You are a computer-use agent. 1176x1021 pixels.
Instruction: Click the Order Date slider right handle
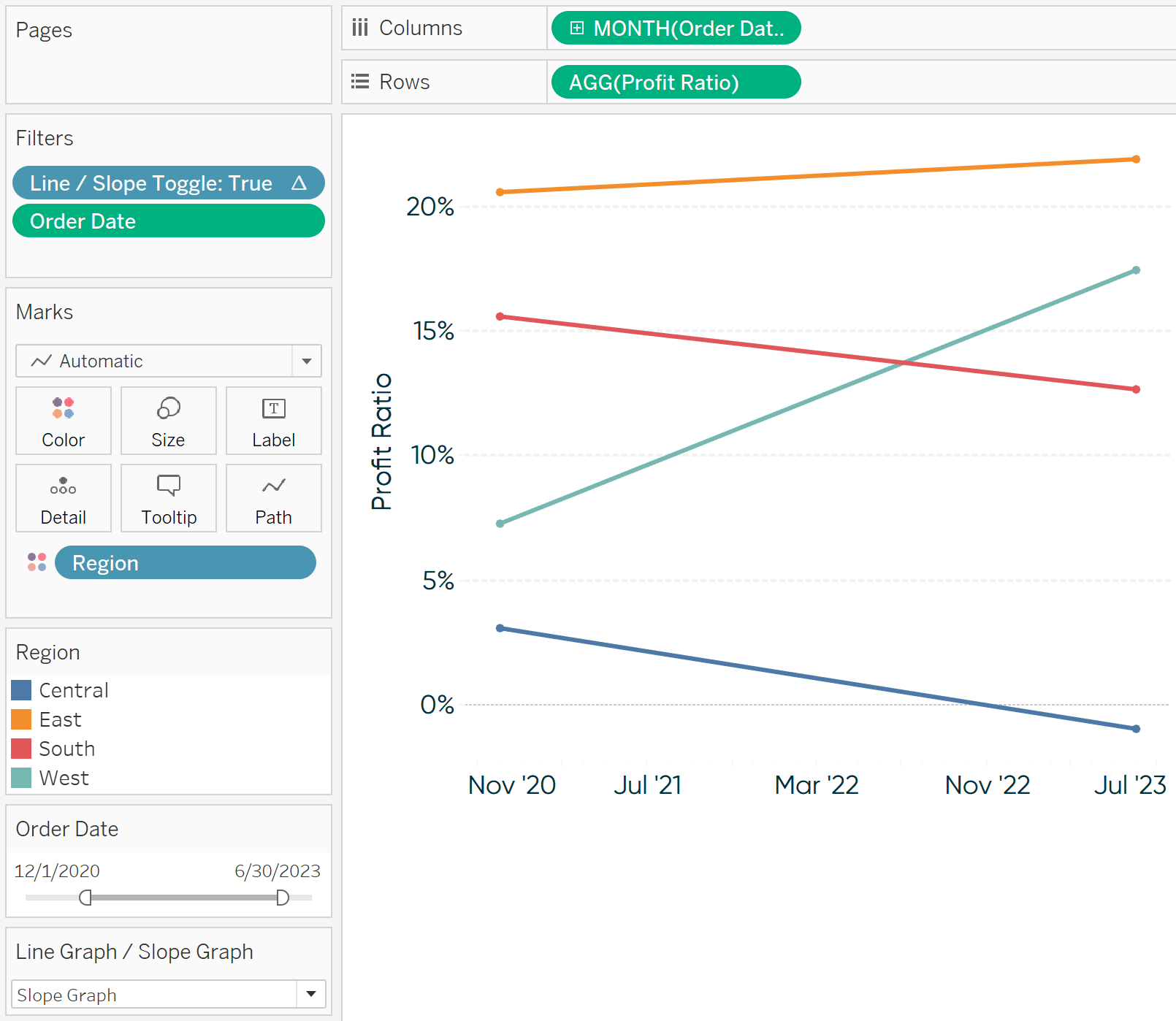point(283,898)
